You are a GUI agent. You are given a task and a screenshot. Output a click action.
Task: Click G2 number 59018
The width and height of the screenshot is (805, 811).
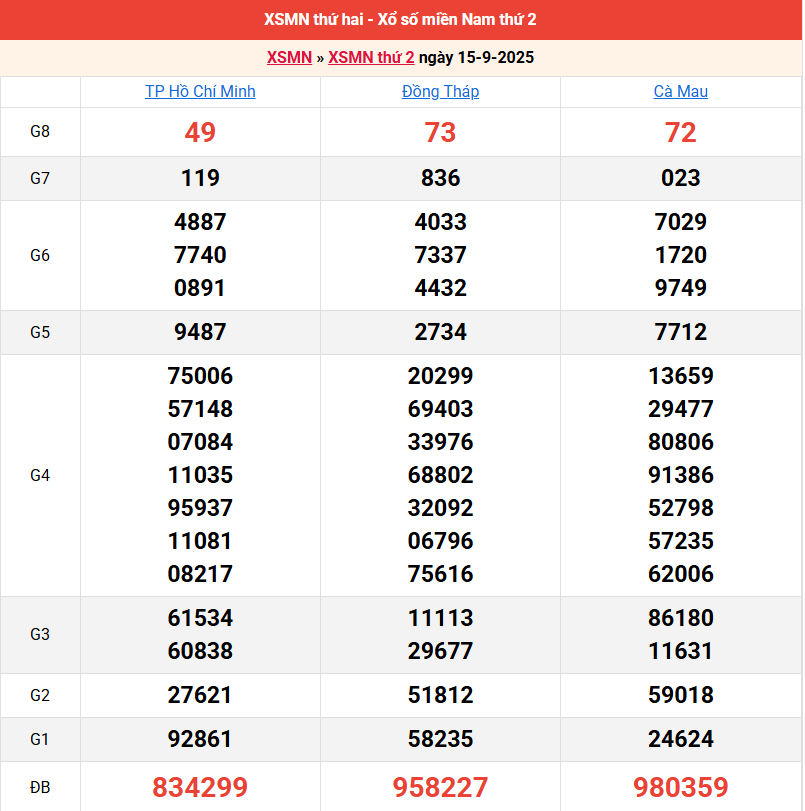[x=680, y=696]
